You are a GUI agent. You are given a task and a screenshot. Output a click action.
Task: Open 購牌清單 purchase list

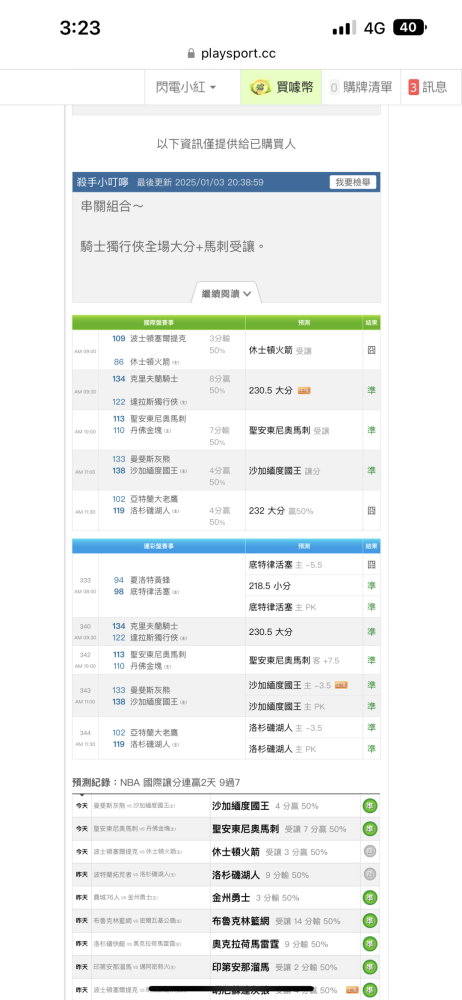click(x=361, y=87)
